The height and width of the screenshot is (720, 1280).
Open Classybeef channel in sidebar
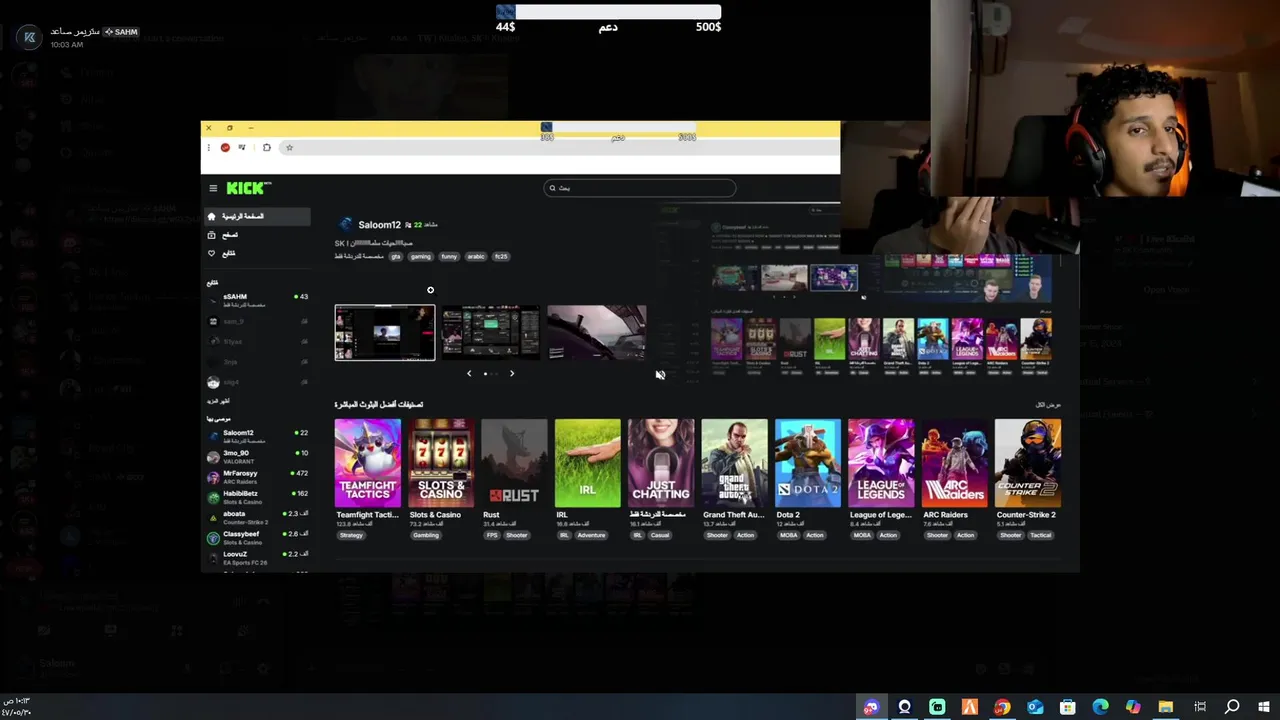[258, 537]
